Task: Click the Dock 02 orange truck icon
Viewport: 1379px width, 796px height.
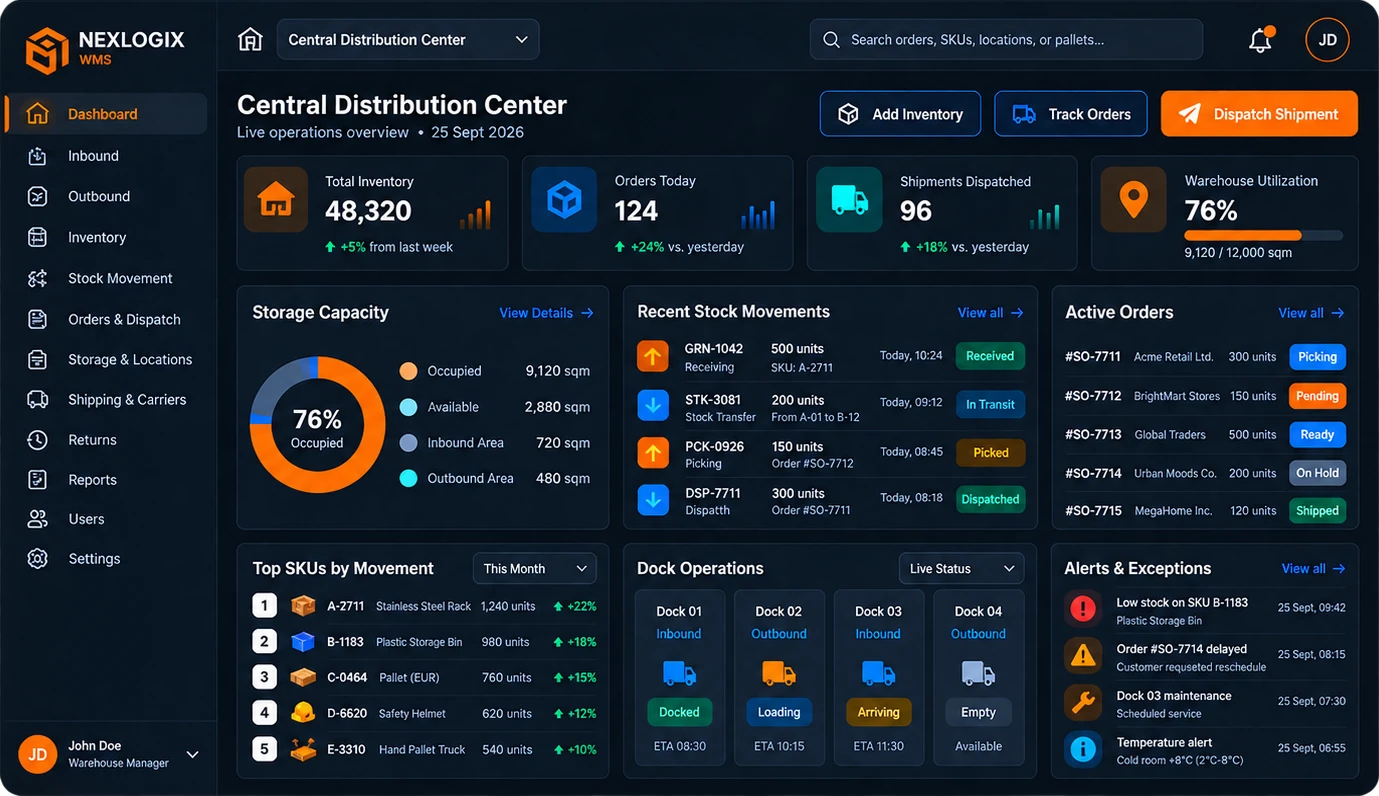Action: pos(779,673)
